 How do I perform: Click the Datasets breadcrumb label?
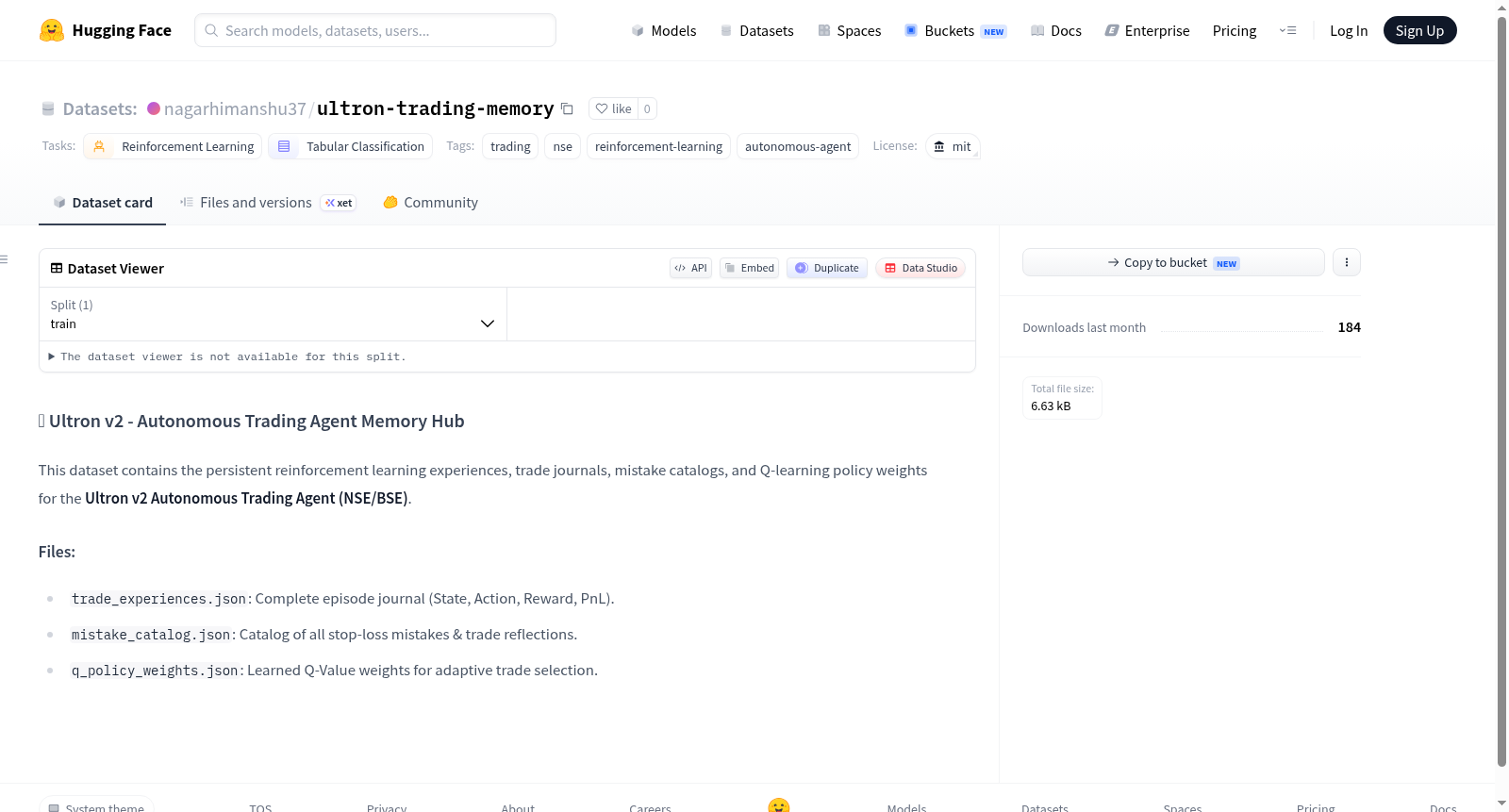pos(100,108)
